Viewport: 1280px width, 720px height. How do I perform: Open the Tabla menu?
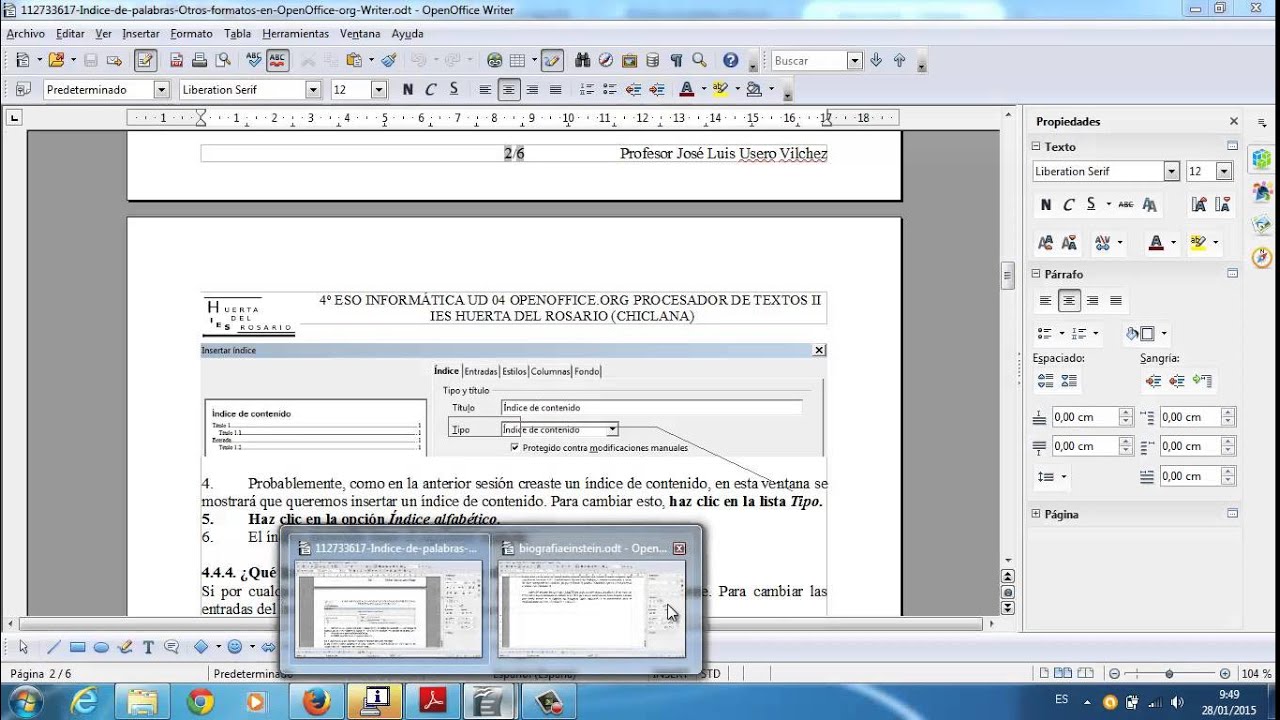point(237,33)
